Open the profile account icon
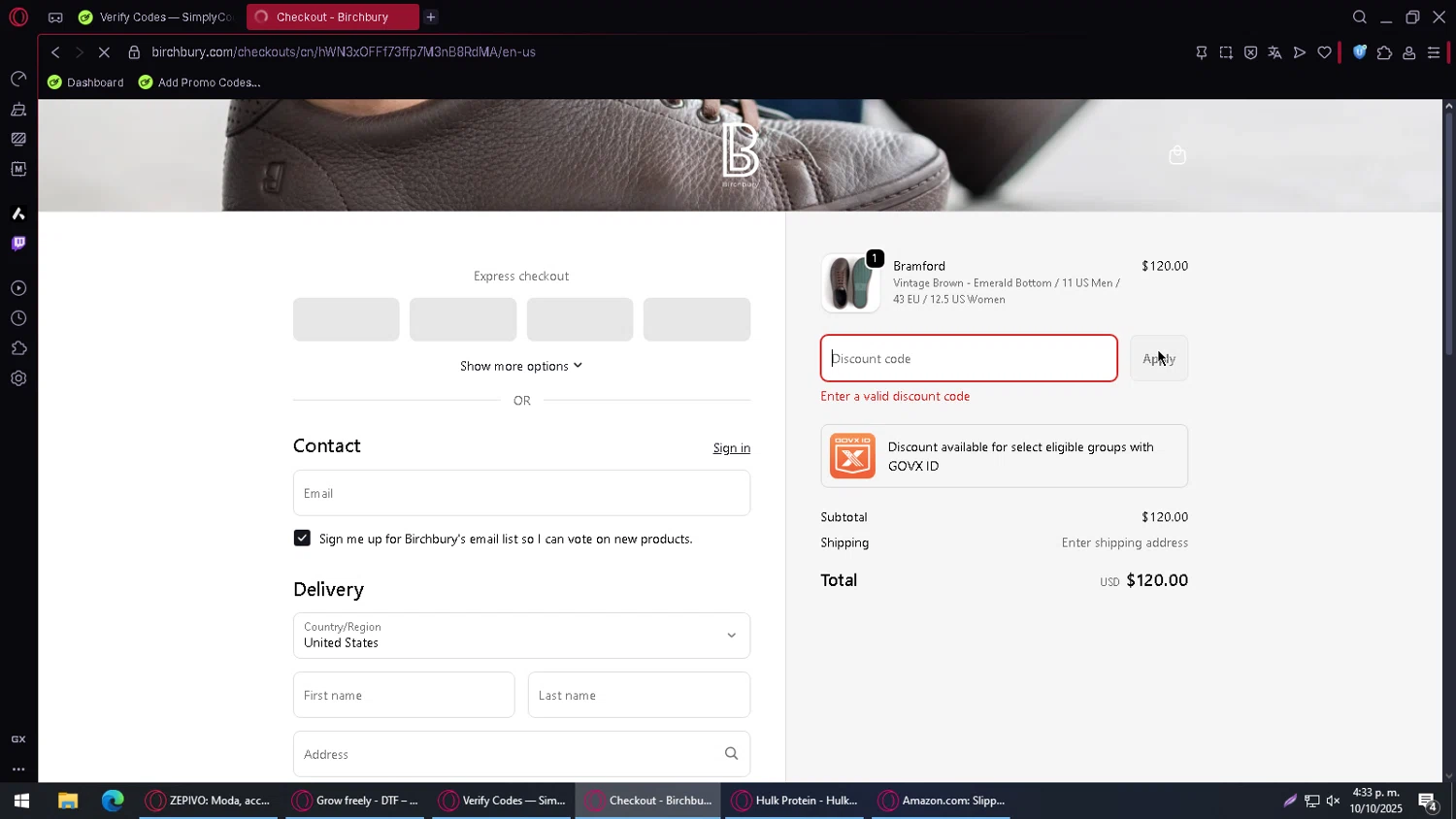 (x=1408, y=52)
